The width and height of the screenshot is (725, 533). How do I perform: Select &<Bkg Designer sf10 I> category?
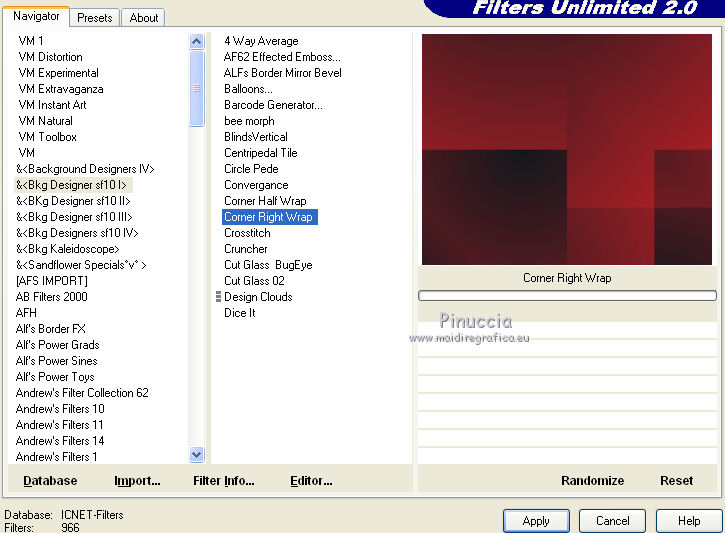(71, 185)
